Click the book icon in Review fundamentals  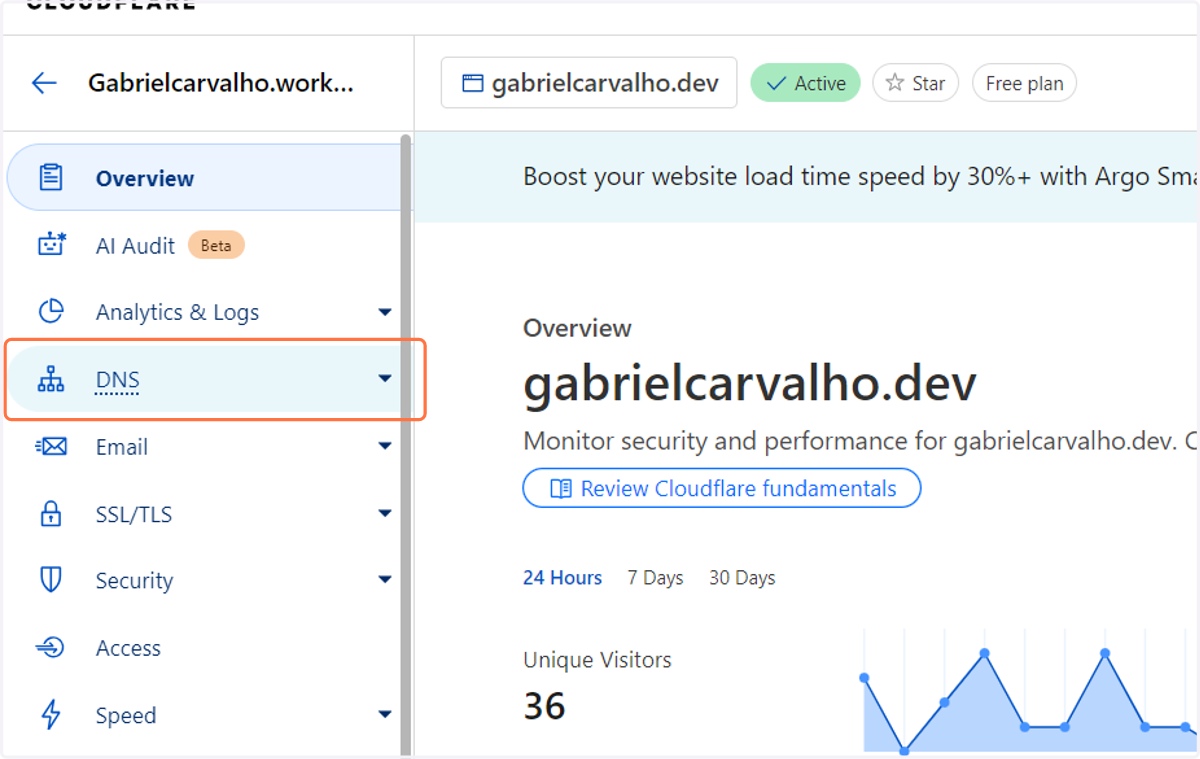(x=561, y=489)
